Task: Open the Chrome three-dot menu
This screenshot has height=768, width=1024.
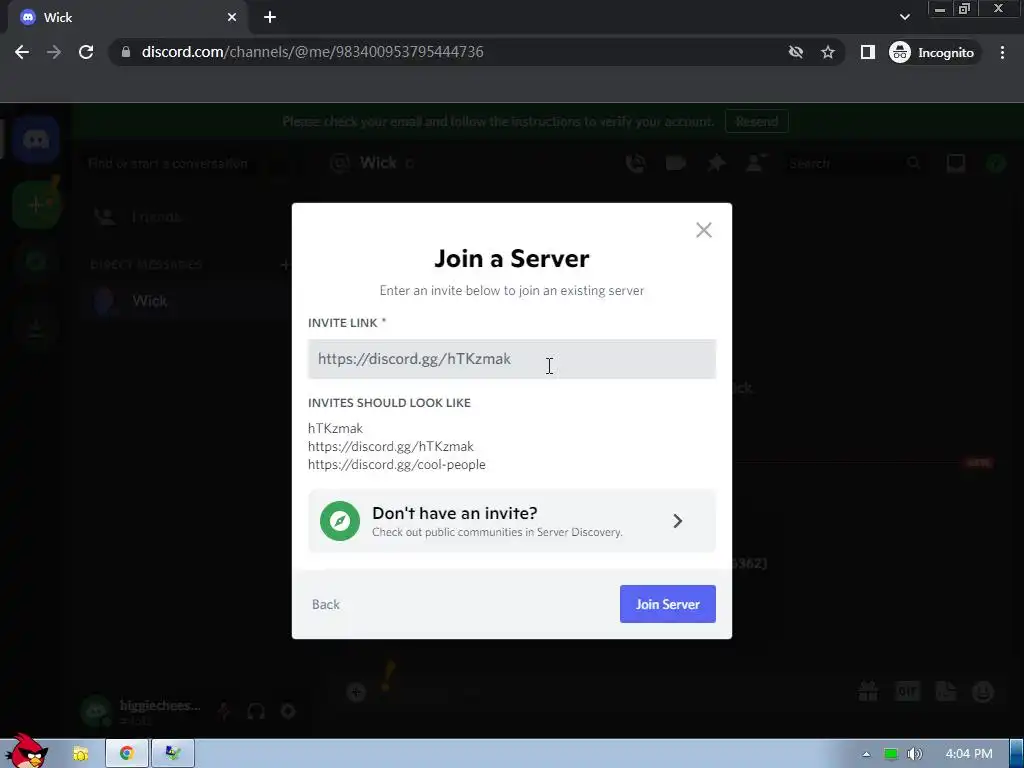Action: click(x=1002, y=52)
